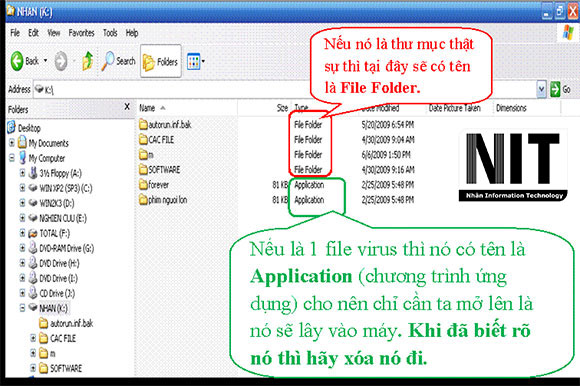Expand the NGHIEN CUU (E:) node
This screenshot has width=580, height=386.
(22, 218)
